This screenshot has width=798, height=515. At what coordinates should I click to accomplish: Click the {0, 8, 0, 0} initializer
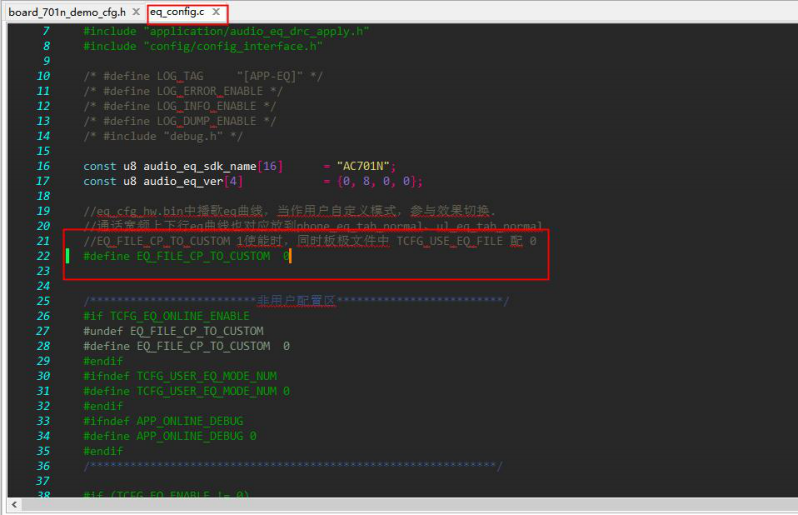pos(378,181)
